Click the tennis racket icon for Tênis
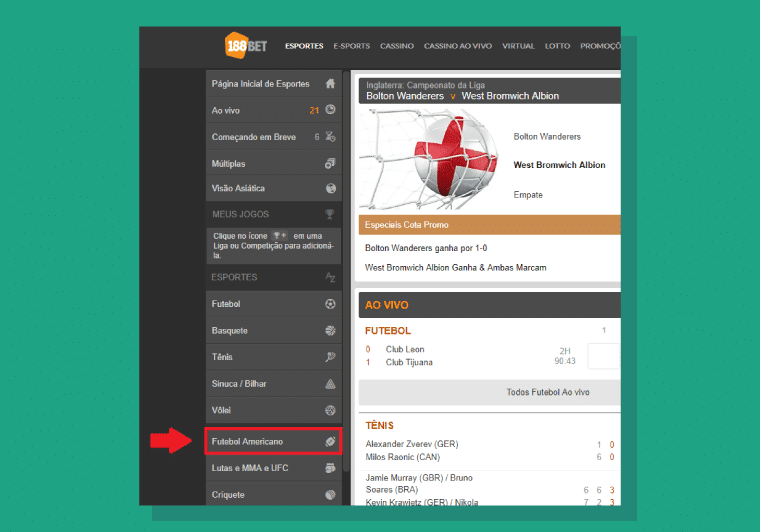 point(330,357)
